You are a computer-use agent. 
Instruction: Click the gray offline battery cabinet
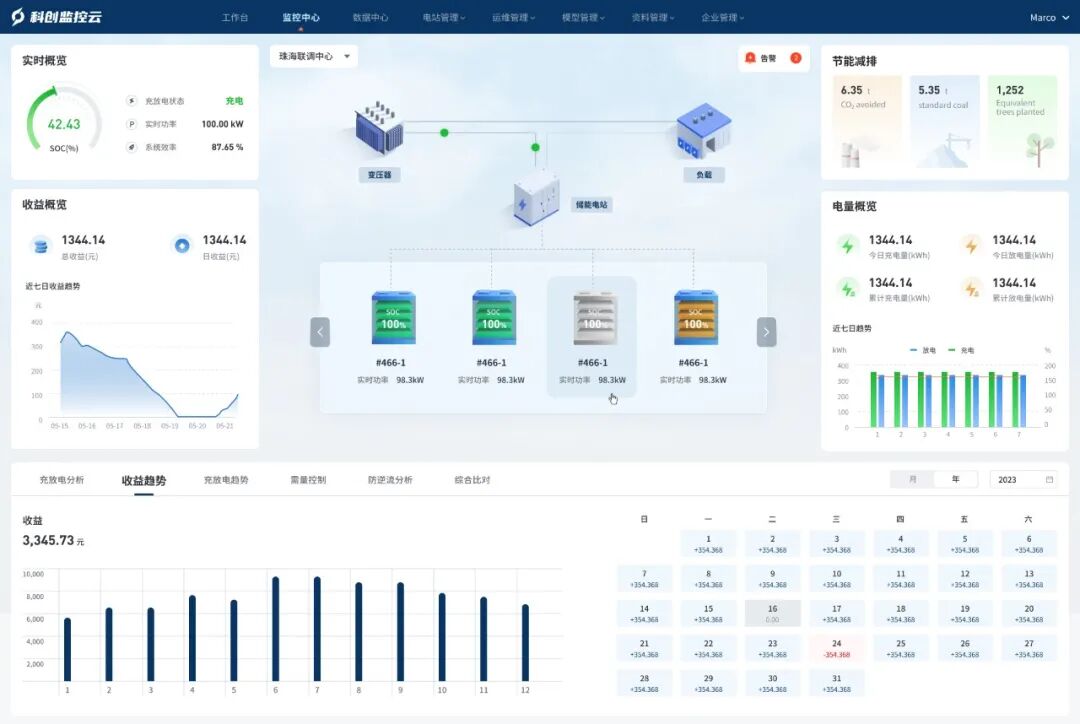(592, 317)
